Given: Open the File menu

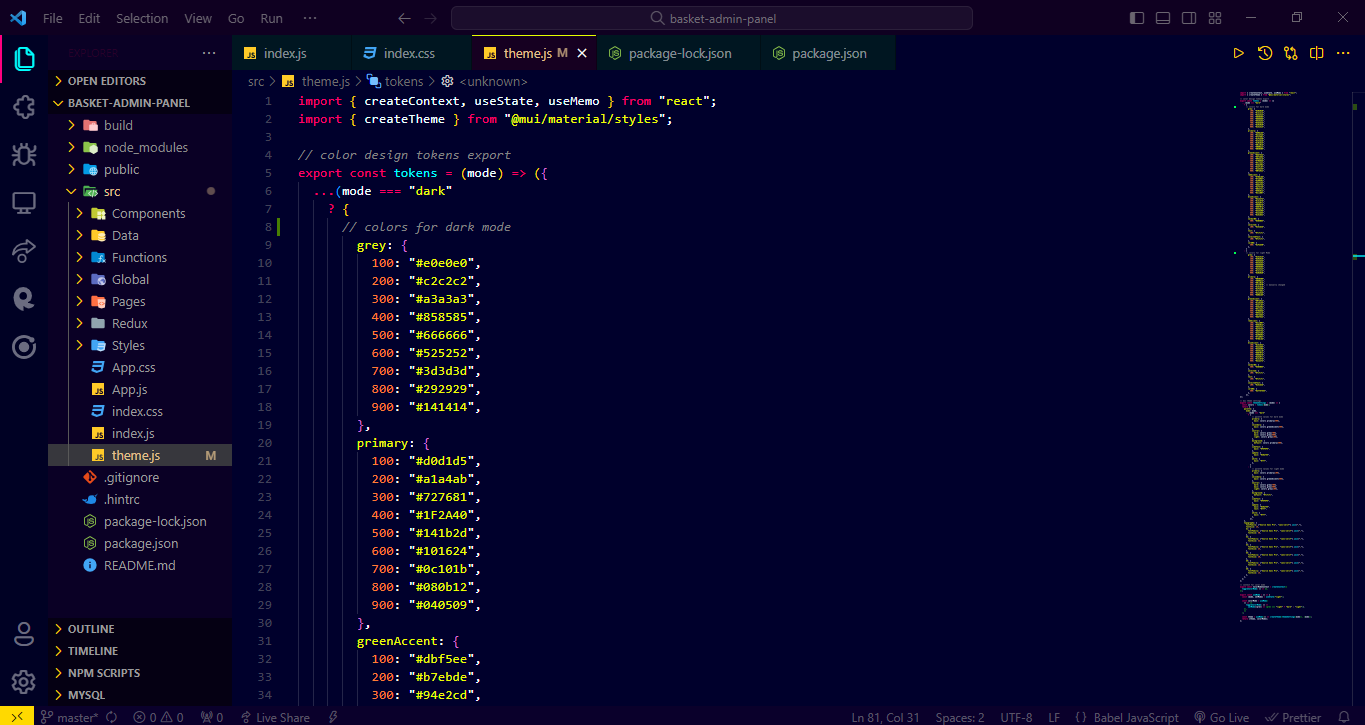Looking at the screenshot, I should (x=53, y=18).
